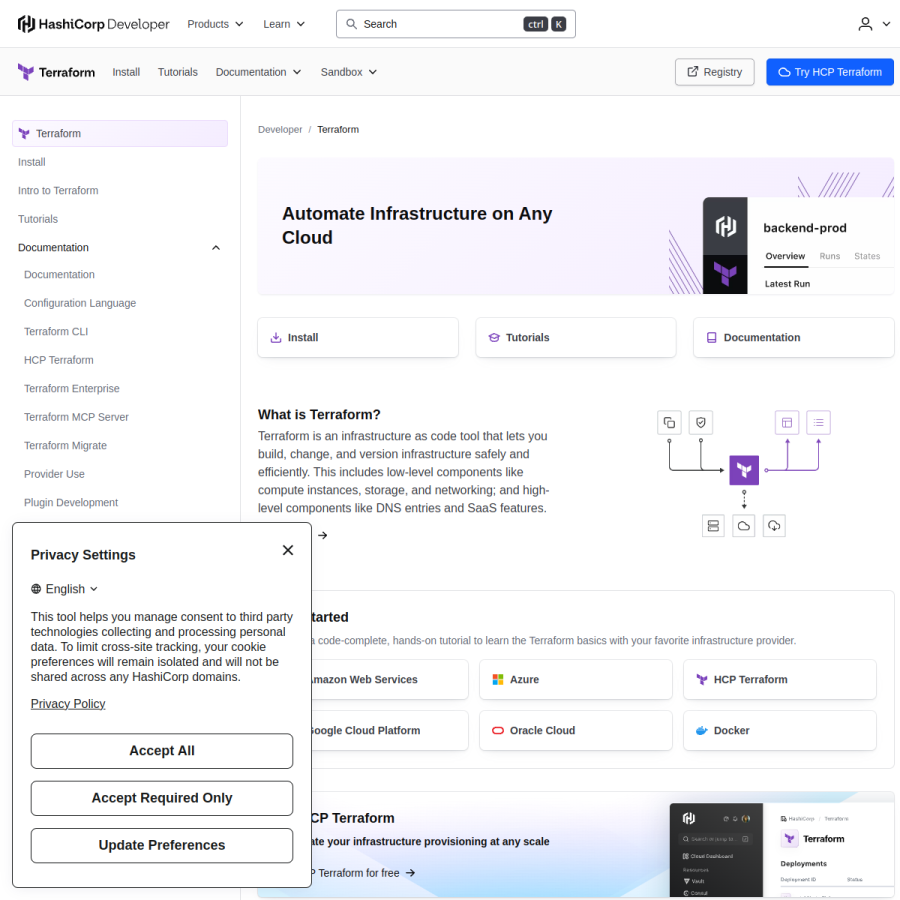Click sidebar Tutorials link
The height and width of the screenshot is (900, 900).
click(x=38, y=219)
